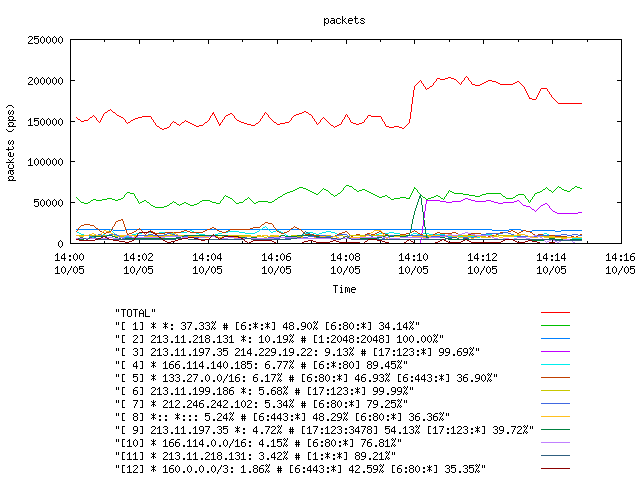Click legend entry [ 6] 213.11.199.186
Screen dimensions: 640x480
click(x=264, y=391)
